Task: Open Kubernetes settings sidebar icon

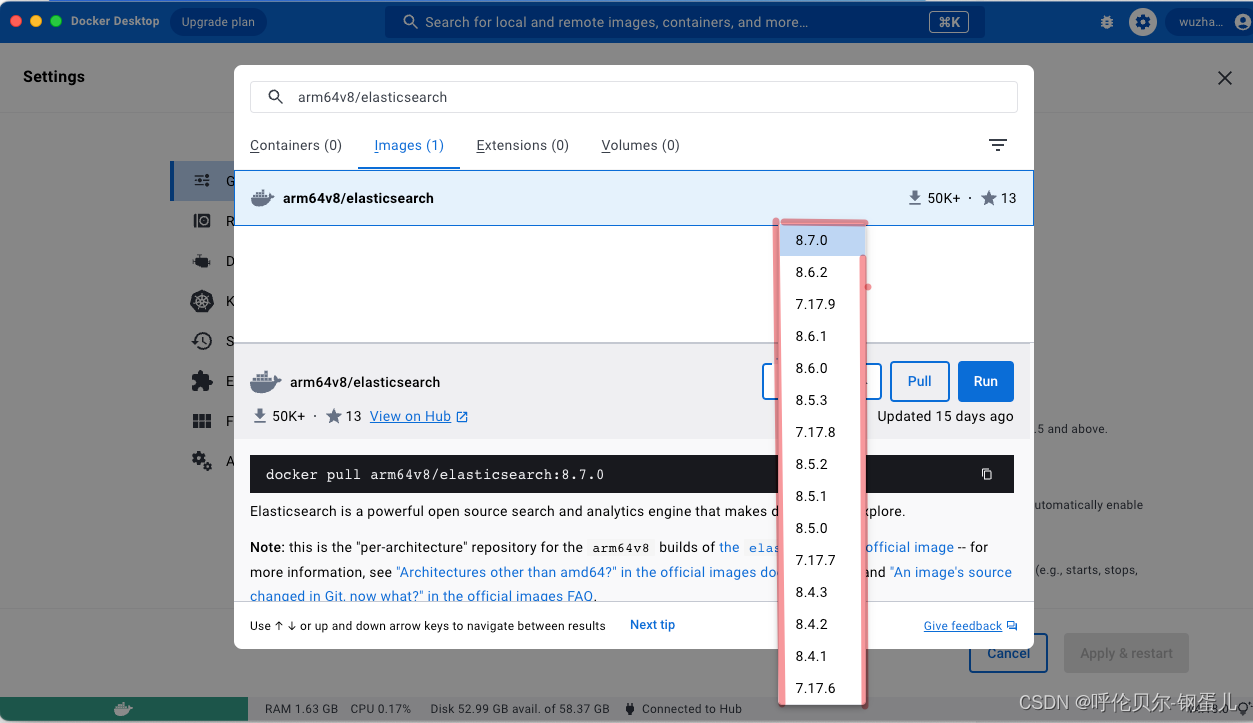Action: 202,301
